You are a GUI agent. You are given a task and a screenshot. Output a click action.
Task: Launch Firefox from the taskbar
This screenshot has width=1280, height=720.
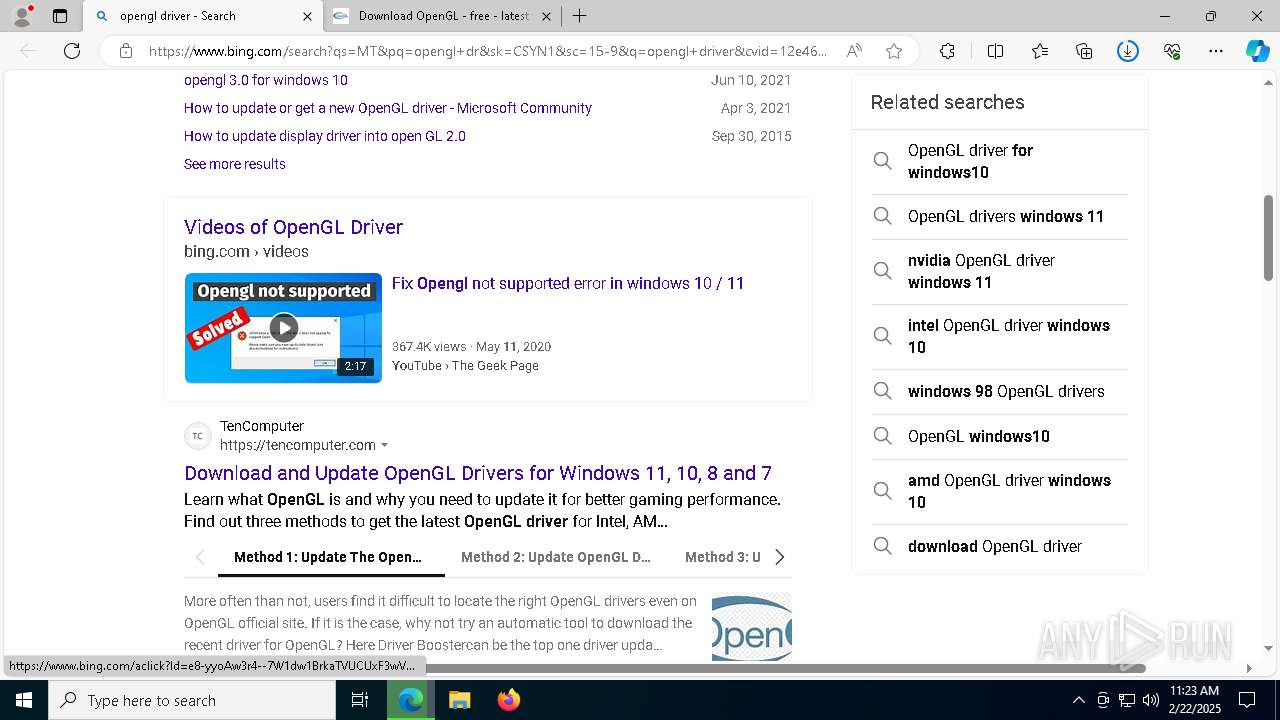(x=509, y=700)
